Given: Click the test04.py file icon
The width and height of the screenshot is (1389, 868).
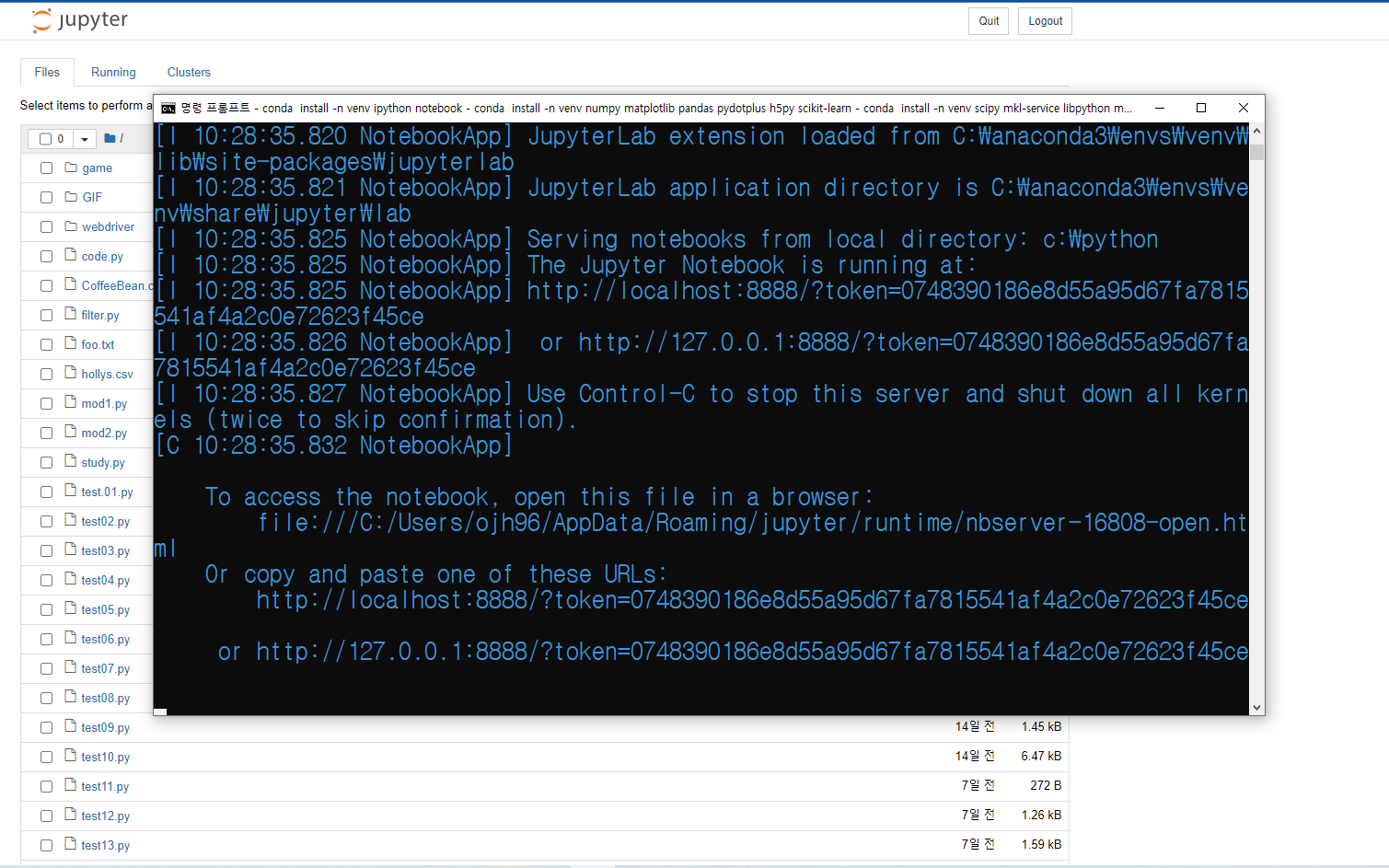Looking at the screenshot, I should pyautogui.click(x=71, y=580).
